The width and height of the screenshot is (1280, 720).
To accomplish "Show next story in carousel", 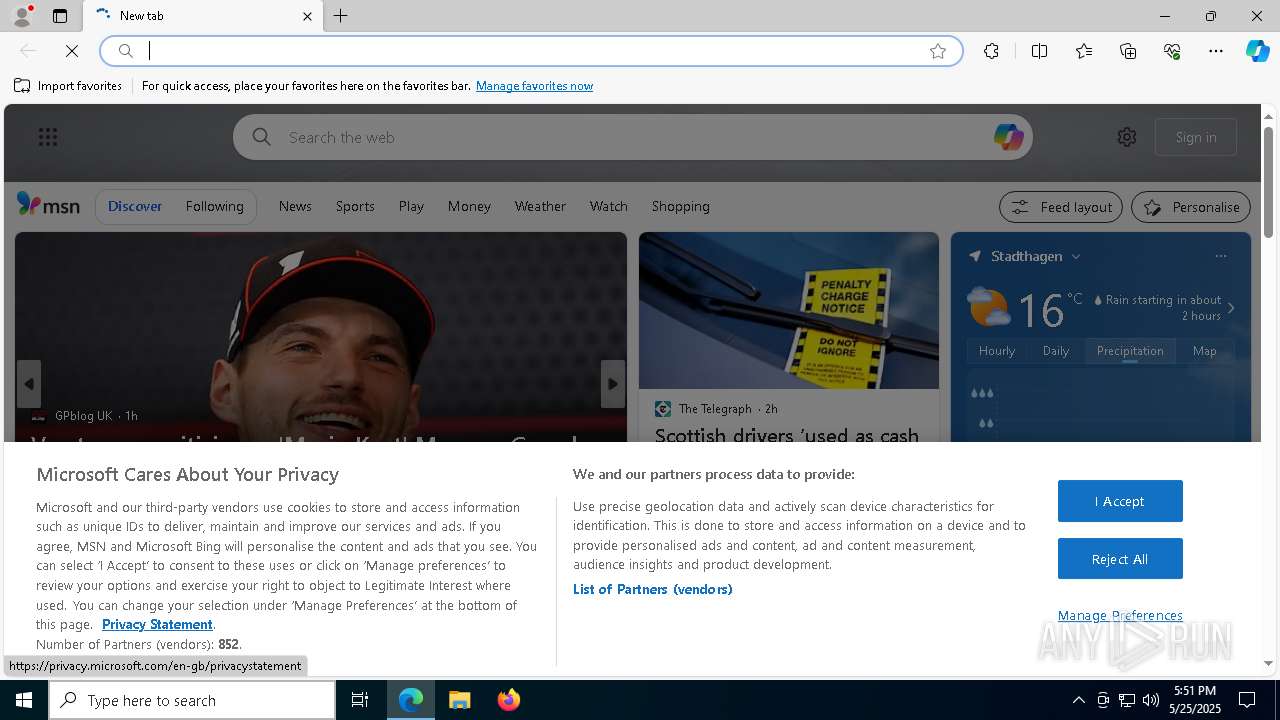I will coord(613,384).
